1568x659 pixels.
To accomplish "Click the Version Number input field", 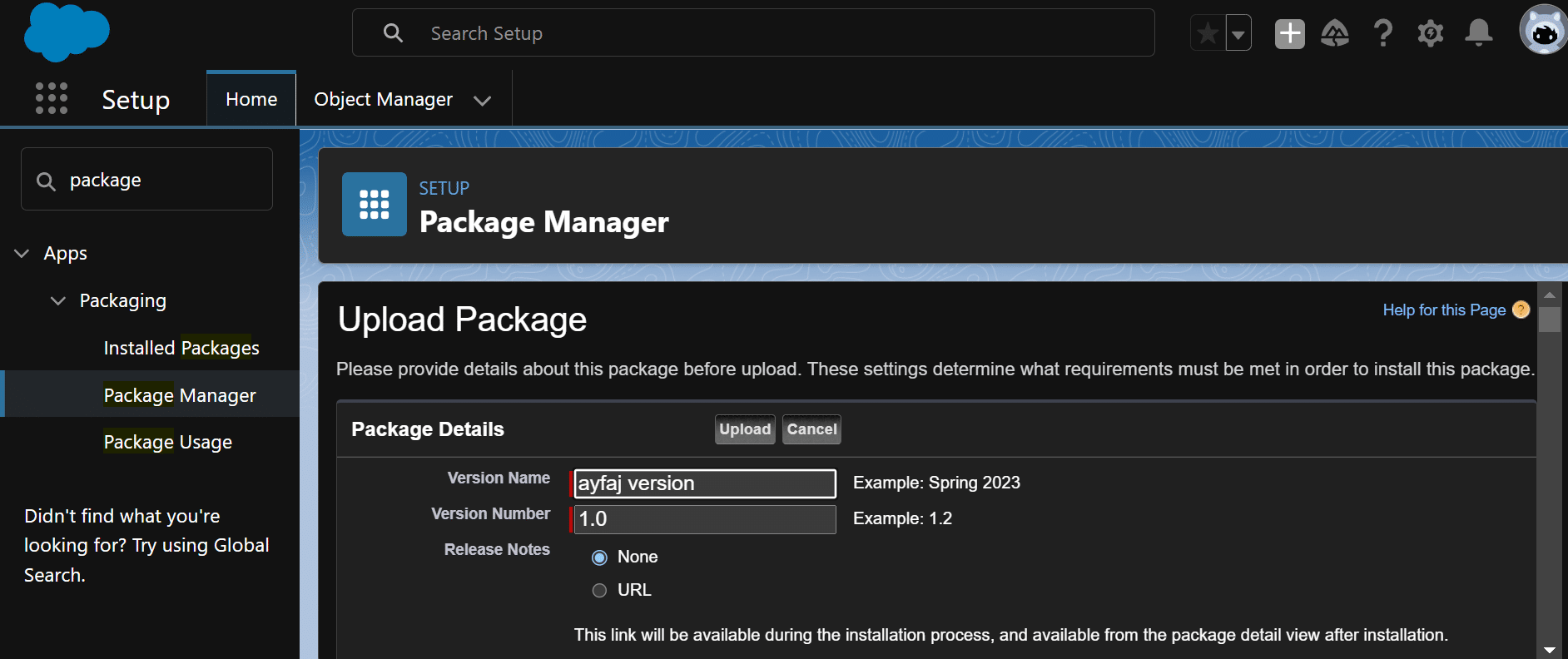I will [705, 519].
